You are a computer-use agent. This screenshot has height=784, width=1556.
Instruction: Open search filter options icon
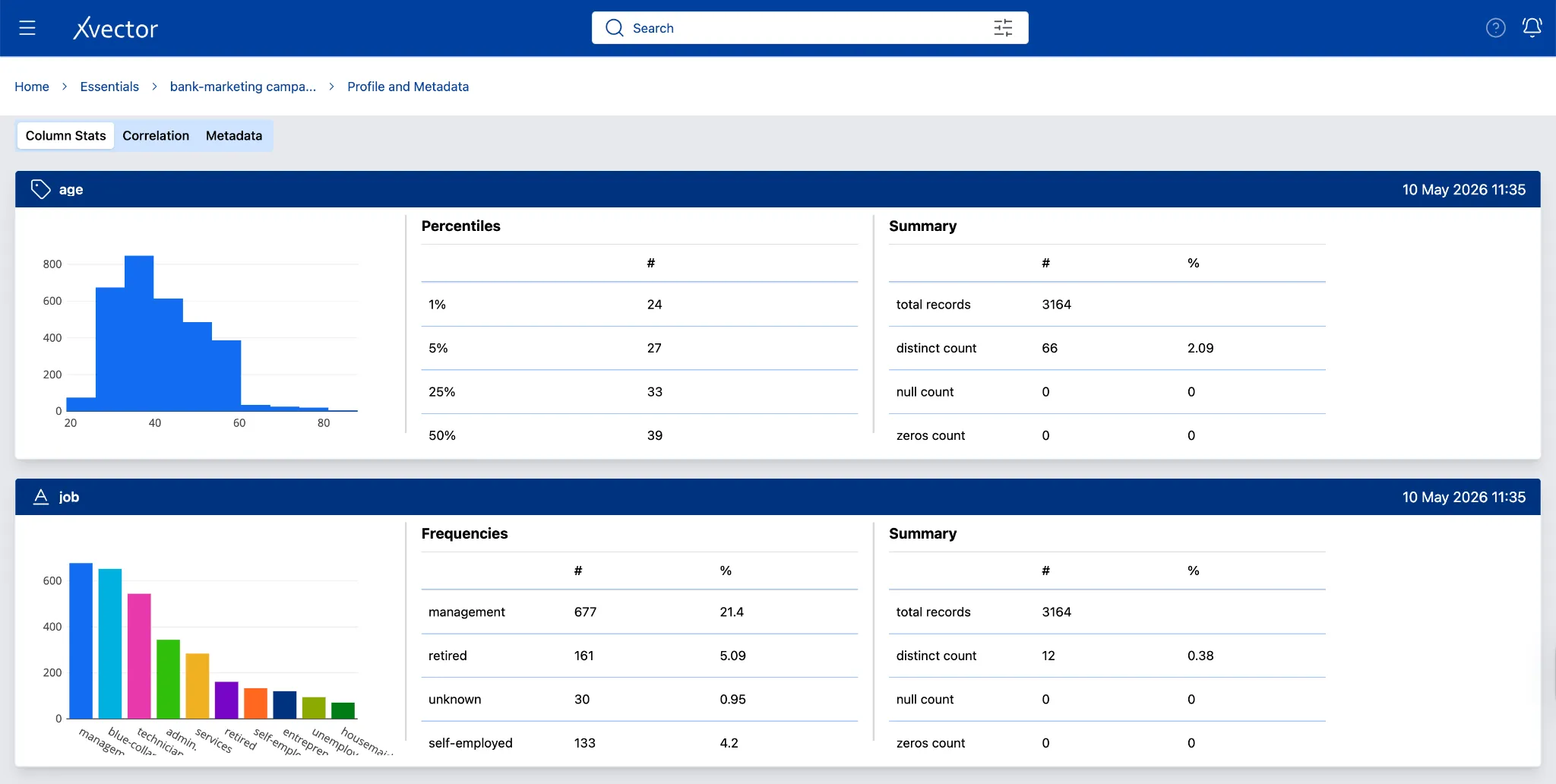1003,28
